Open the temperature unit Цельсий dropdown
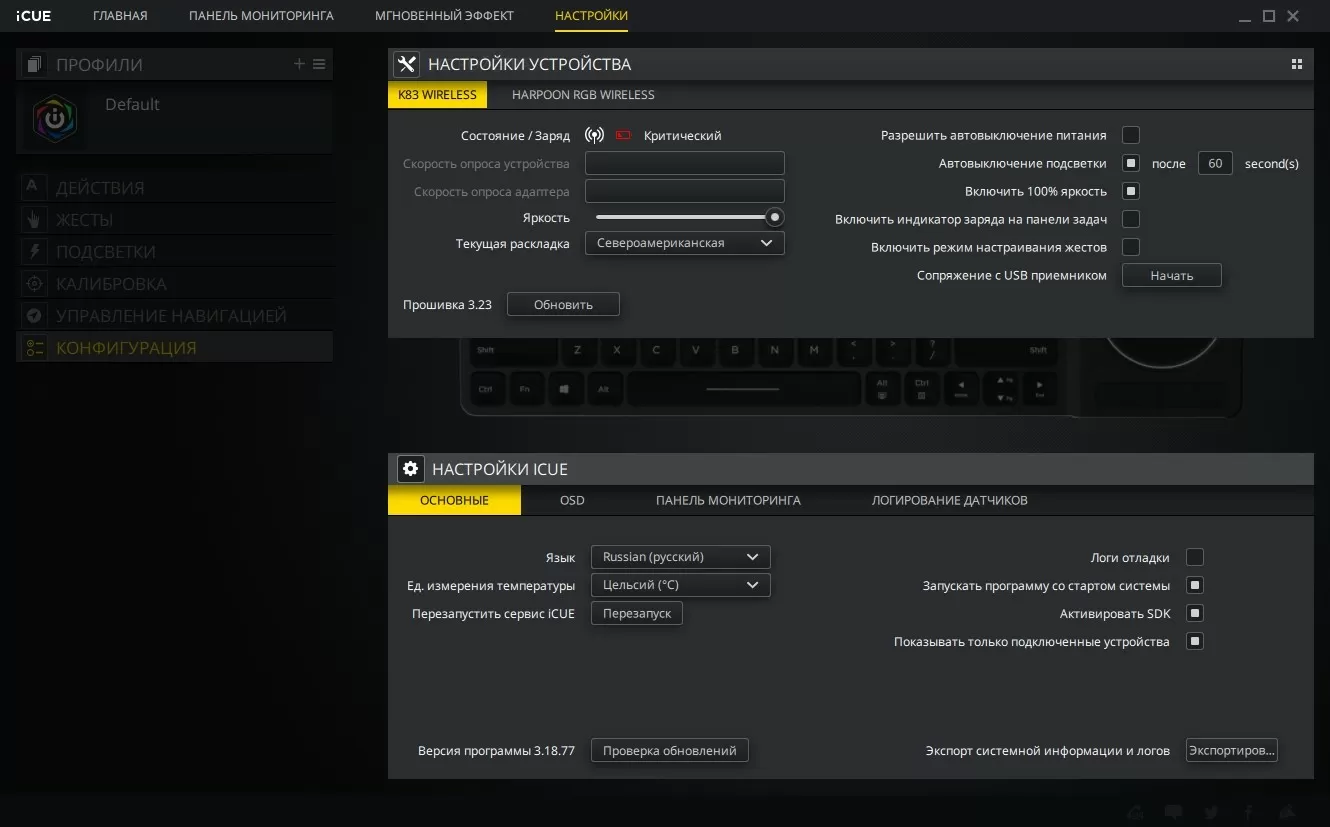Image resolution: width=1330 pixels, height=827 pixels. click(x=681, y=585)
